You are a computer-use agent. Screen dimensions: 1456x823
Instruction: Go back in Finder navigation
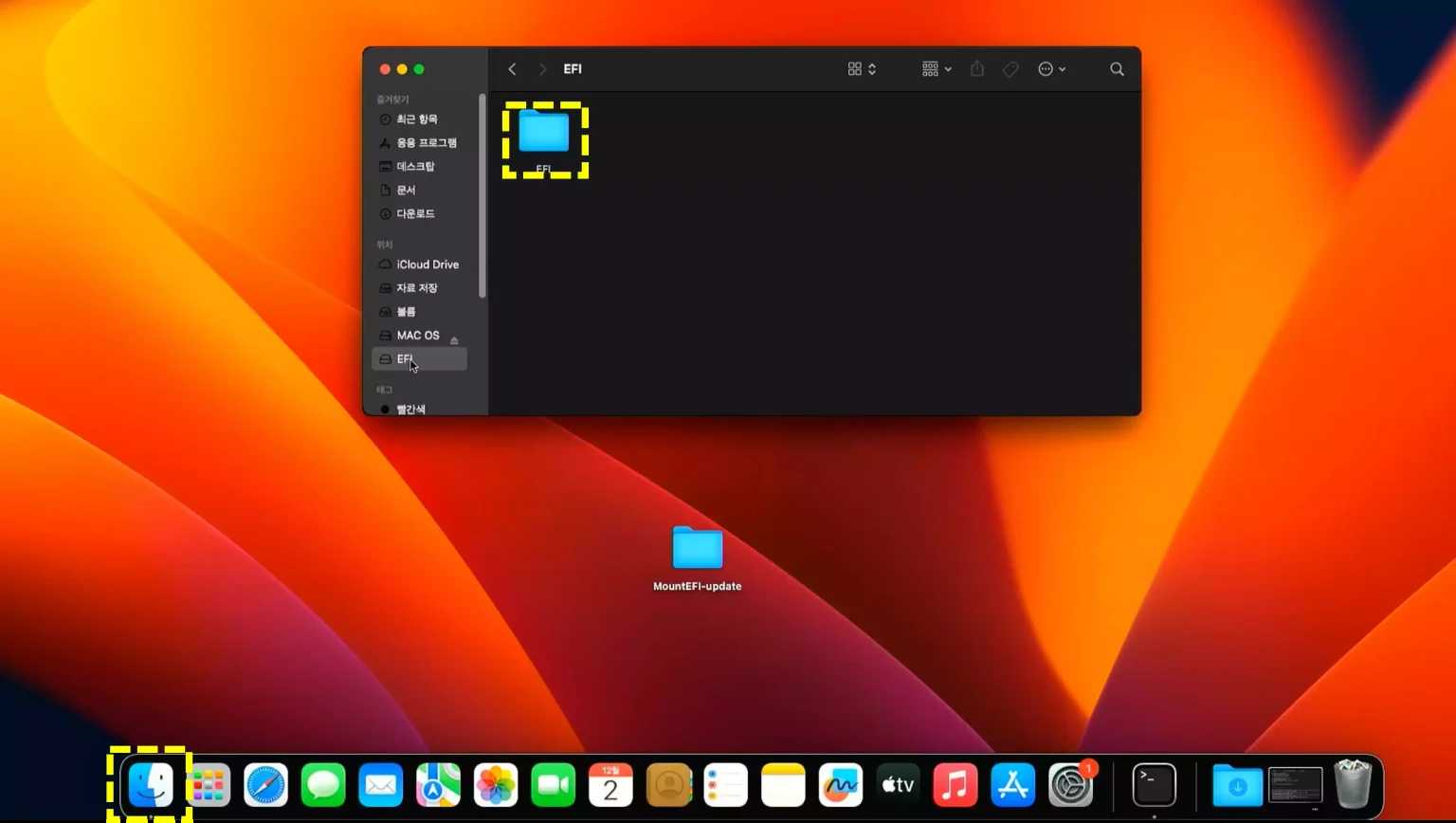(x=512, y=69)
